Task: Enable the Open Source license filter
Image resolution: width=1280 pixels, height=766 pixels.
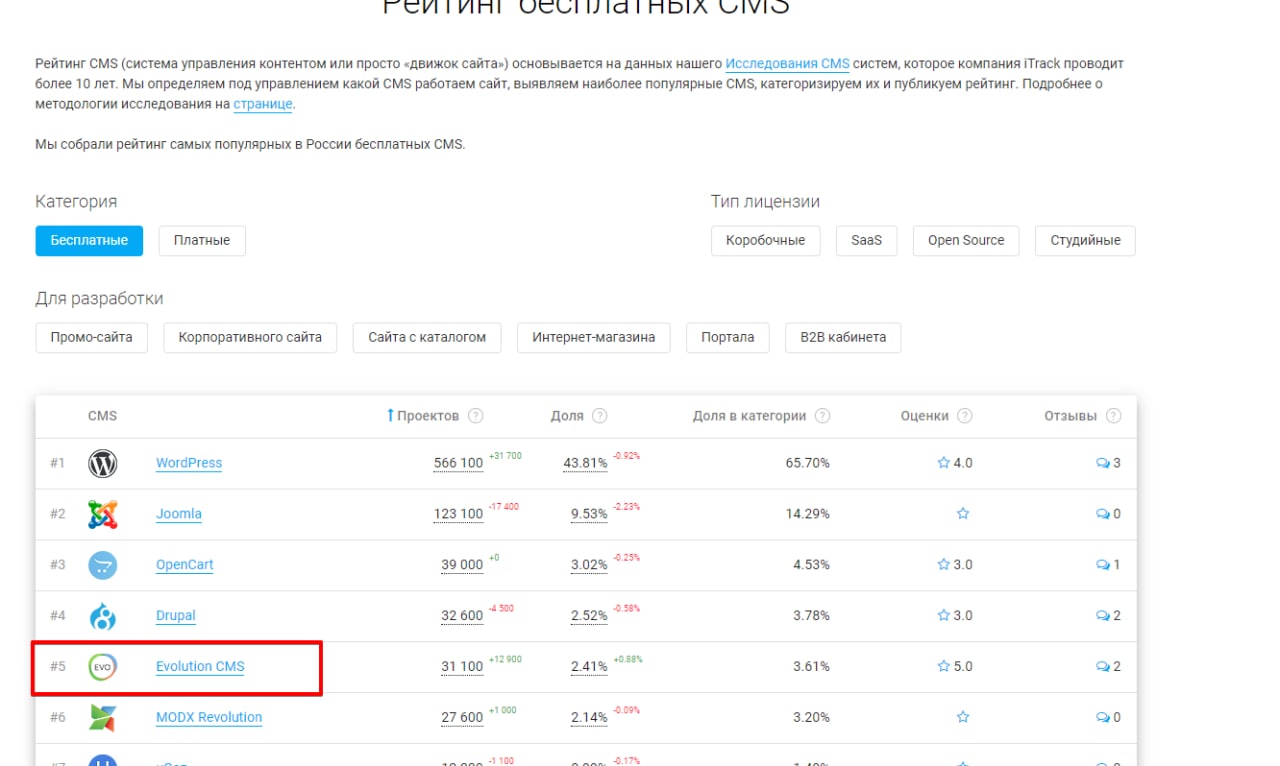Action: pyautogui.click(x=966, y=240)
